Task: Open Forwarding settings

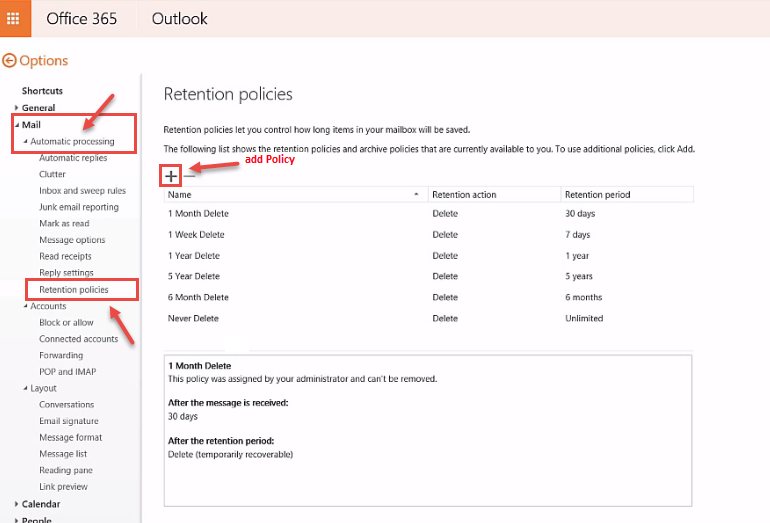Action: tap(61, 355)
